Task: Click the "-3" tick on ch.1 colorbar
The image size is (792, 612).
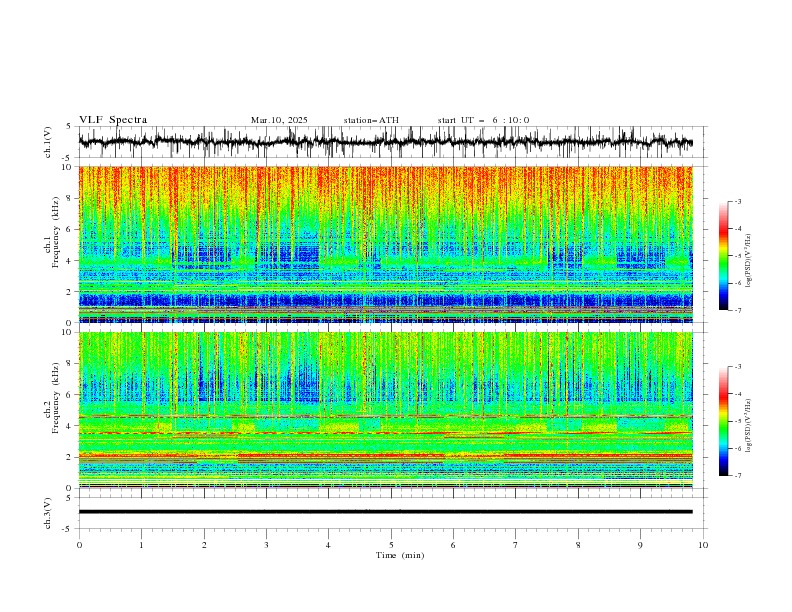Action: click(738, 201)
